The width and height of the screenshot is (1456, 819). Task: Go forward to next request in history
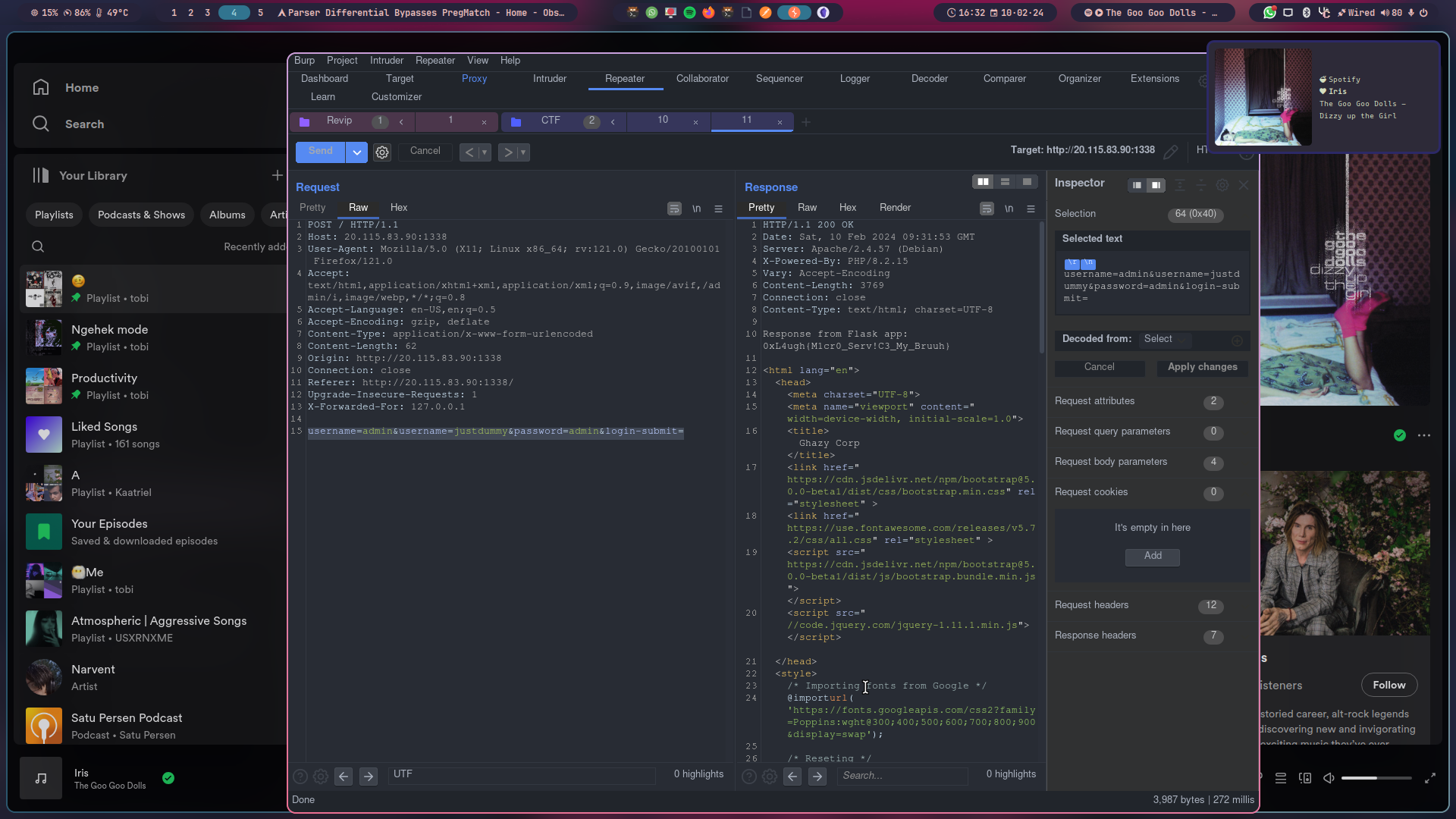point(508,152)
